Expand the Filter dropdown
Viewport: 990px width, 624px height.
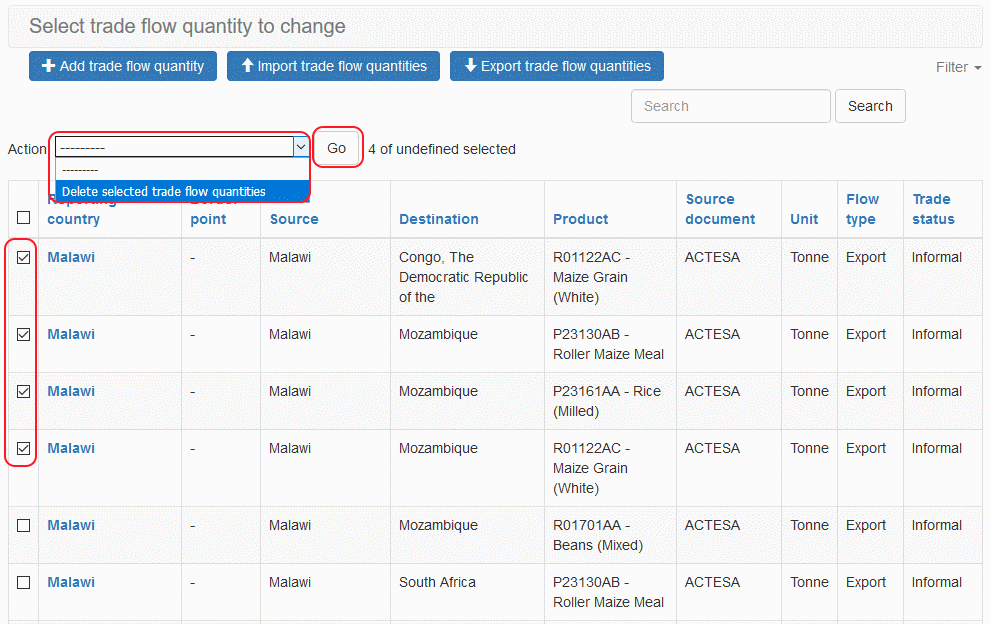click(x=958, y=67)
